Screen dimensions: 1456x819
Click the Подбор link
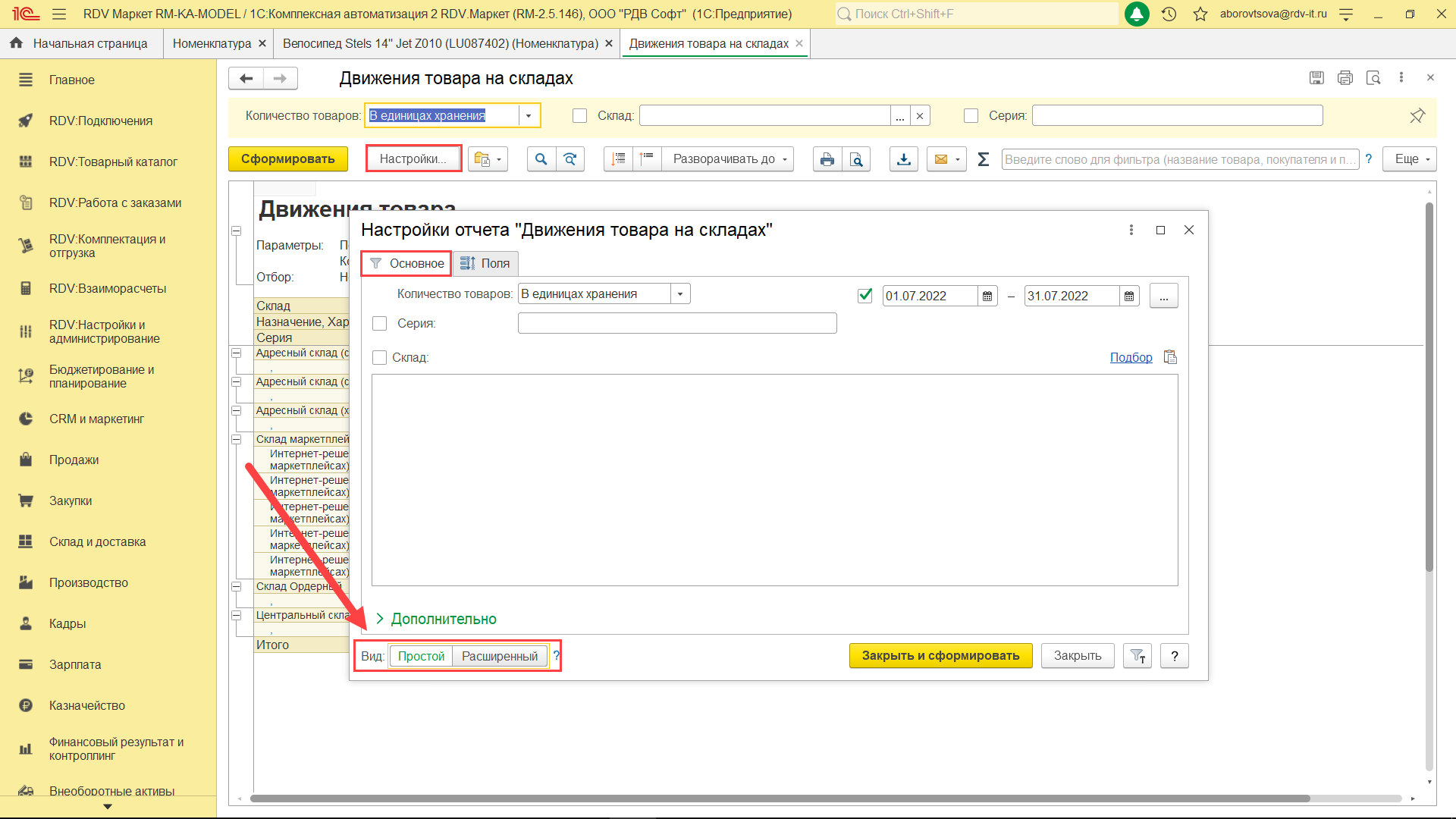click(x=1131, y=357)
